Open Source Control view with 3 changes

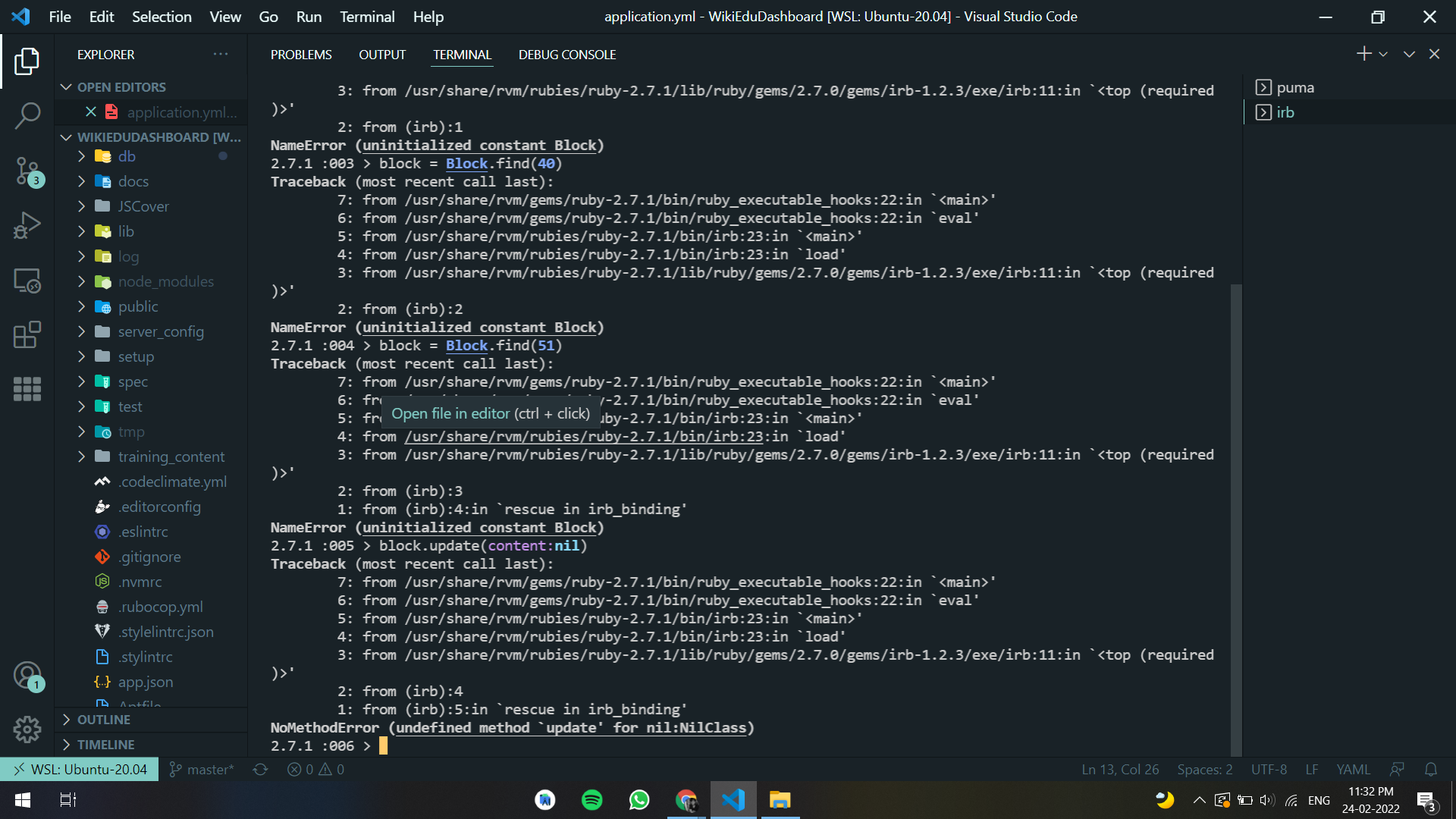pos(27,171)
